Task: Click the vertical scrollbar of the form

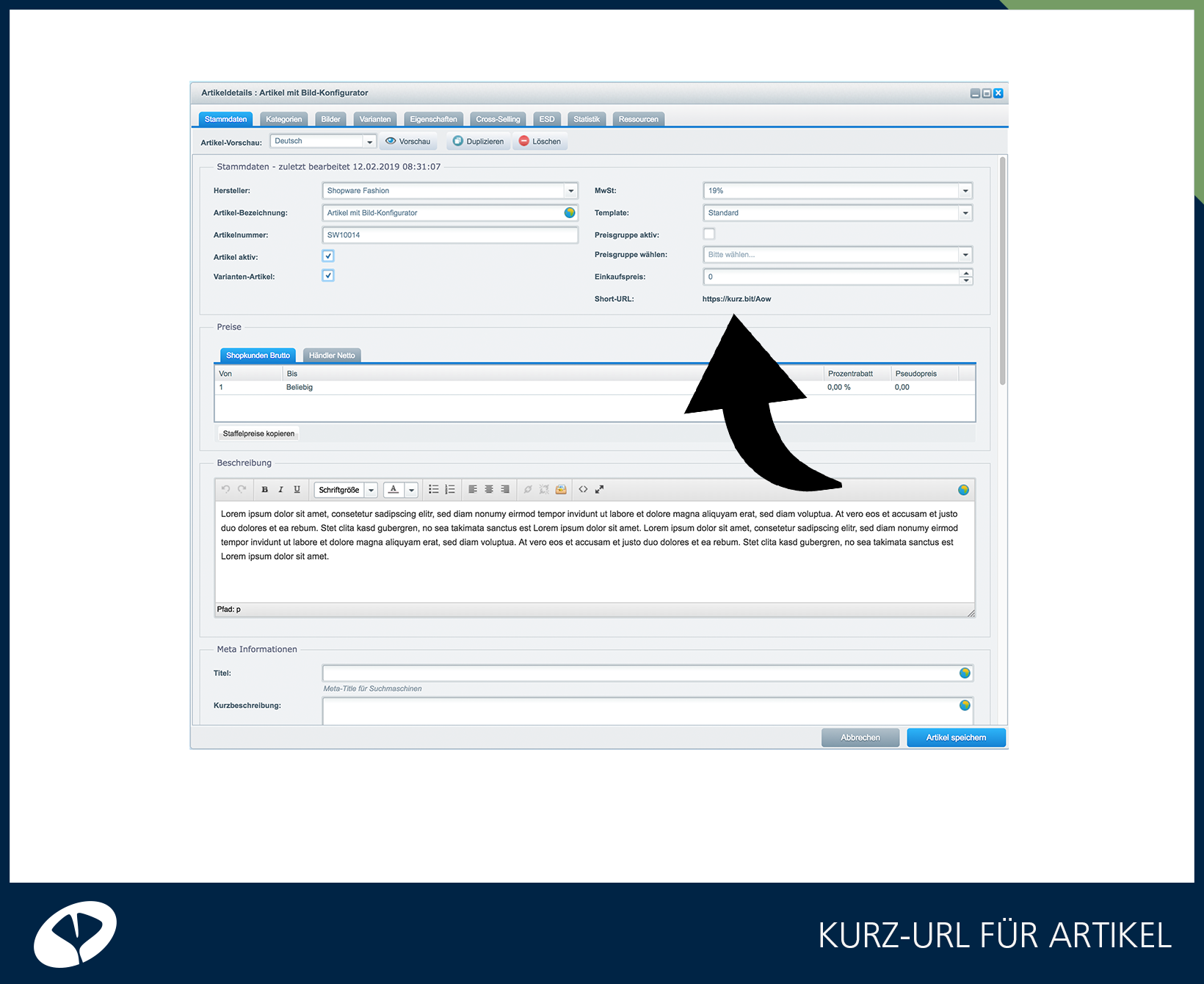Action: pyautogui.click(x=1002, y=270)
